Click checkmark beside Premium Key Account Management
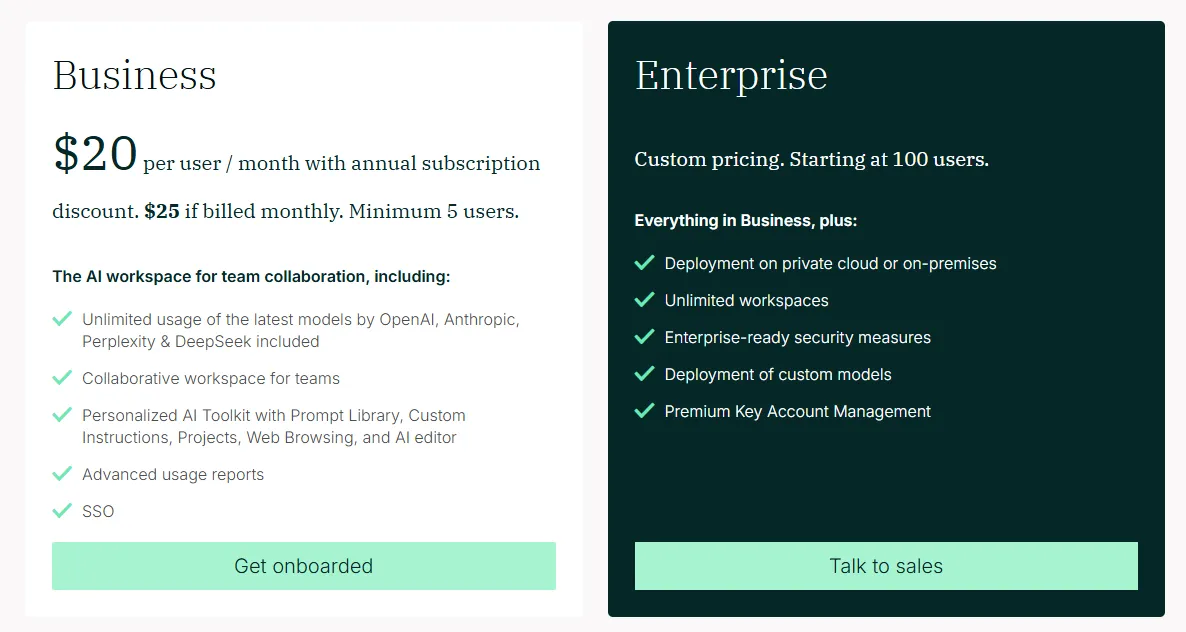Image resolution: width=1186 pixels, height=632 pixels. [x=644, y=410]
